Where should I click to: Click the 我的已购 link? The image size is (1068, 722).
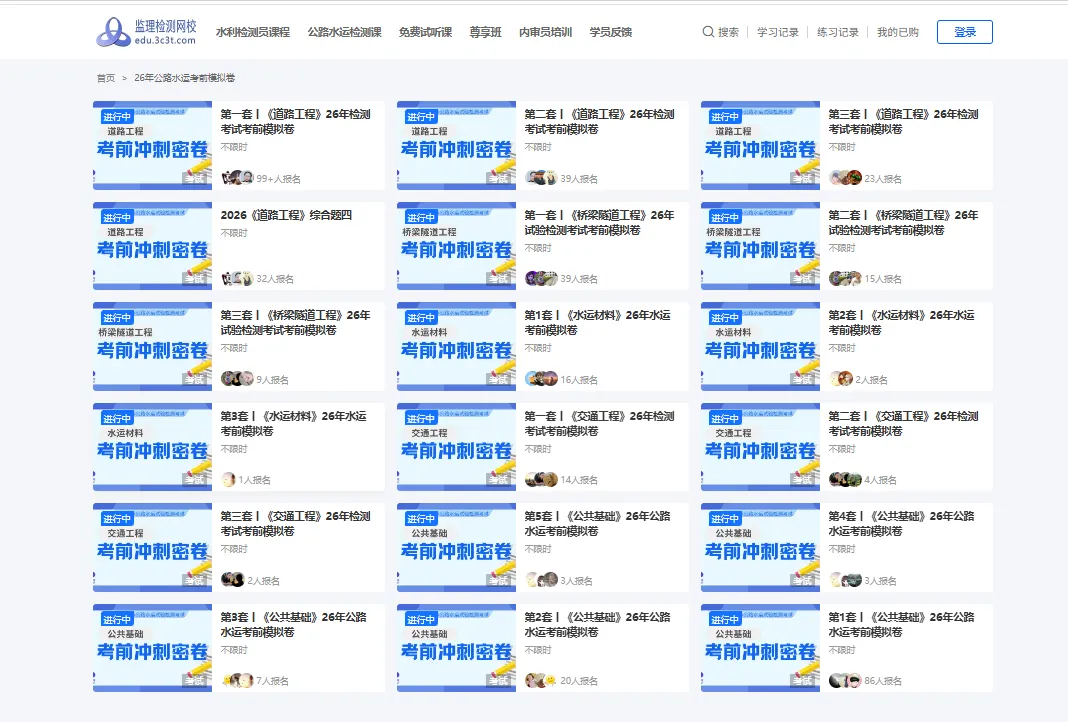[898, 32]
